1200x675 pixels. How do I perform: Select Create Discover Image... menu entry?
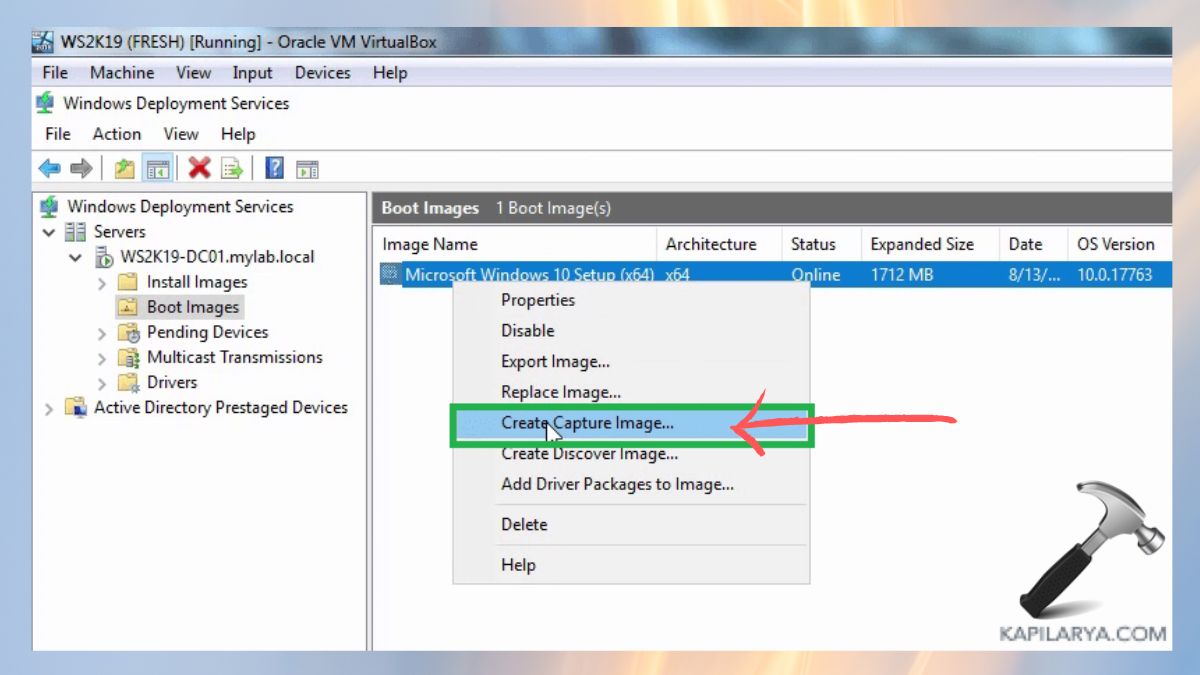[x=631, y=454]
